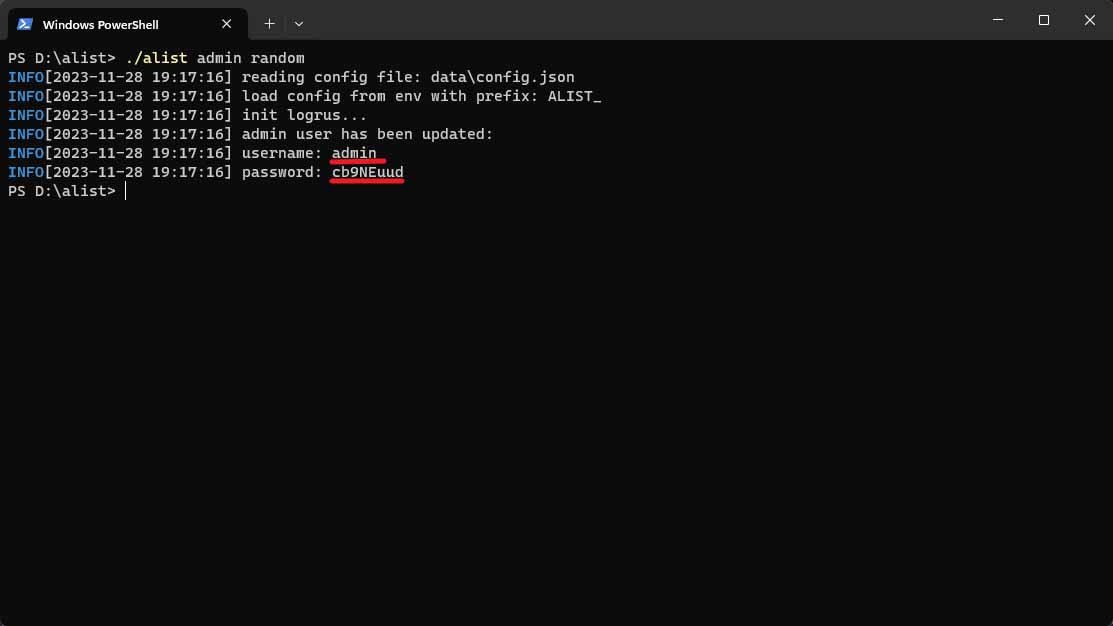Click the 'random' argument in the command
This screenshot has height=626, width=1113.
click(x=278, y=58)
